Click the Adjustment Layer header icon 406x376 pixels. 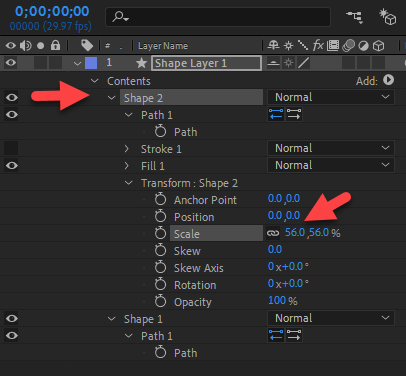coord(364,46)
